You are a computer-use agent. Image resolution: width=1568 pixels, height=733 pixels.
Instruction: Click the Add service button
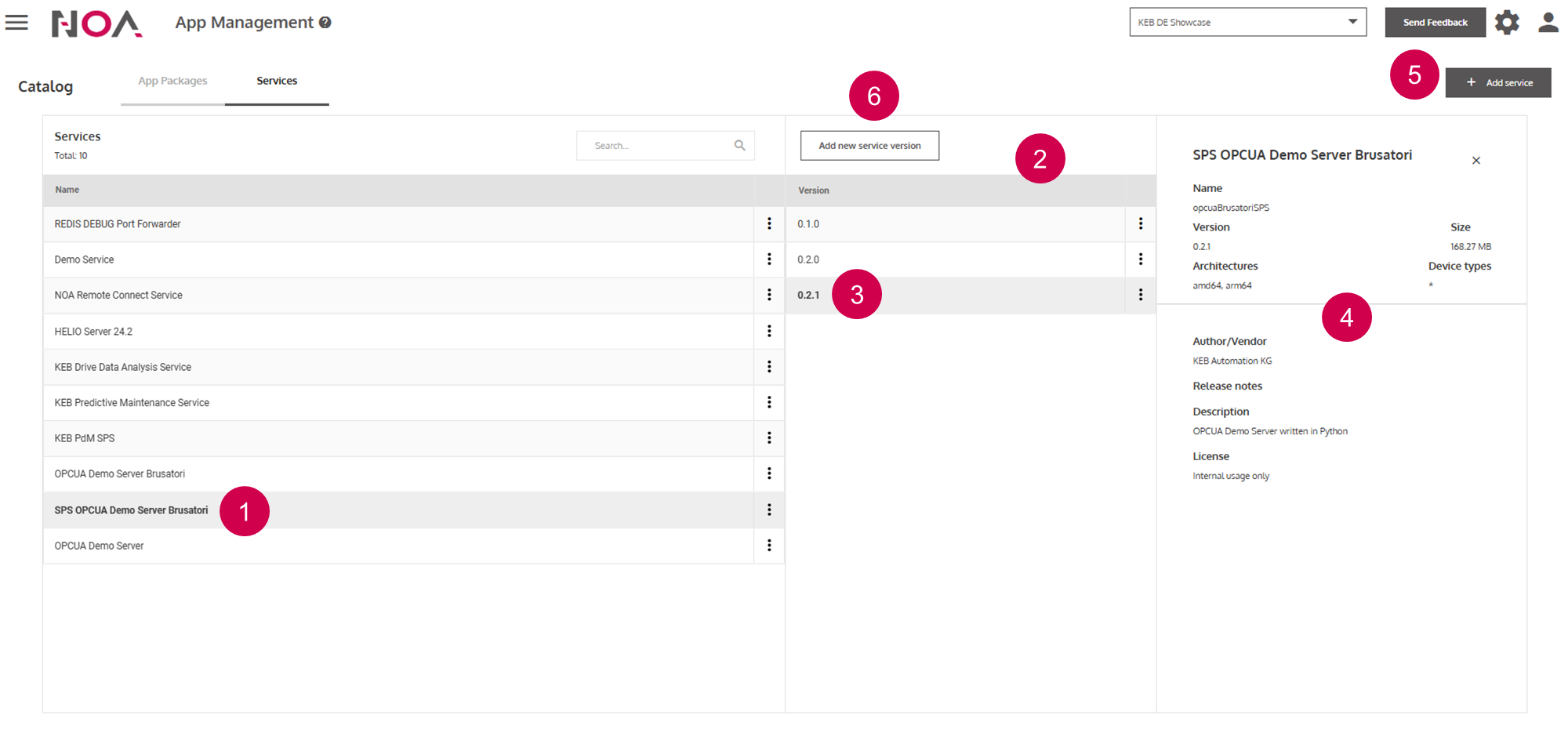click(x=1497, y=83)
